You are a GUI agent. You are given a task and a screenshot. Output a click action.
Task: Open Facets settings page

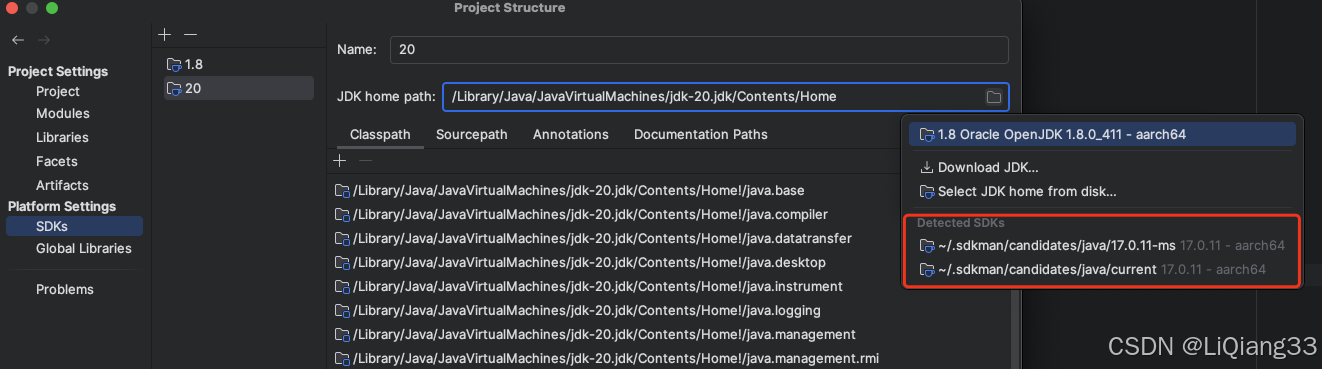(x=57, y=161)
